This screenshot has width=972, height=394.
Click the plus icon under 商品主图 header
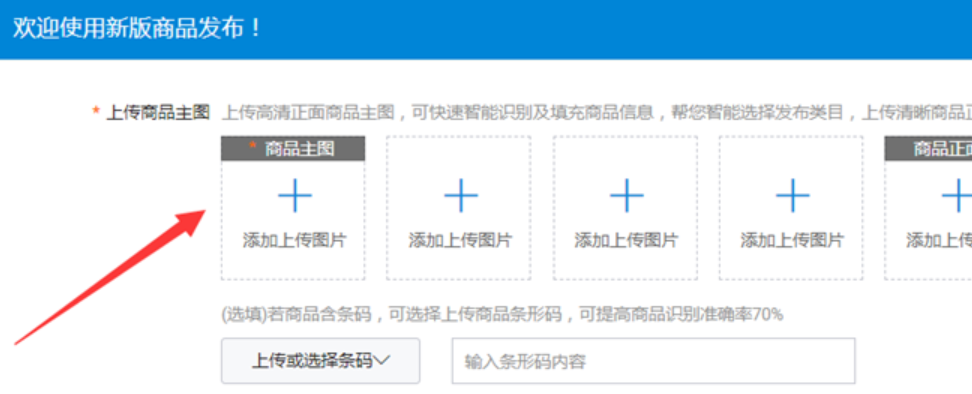294,196
